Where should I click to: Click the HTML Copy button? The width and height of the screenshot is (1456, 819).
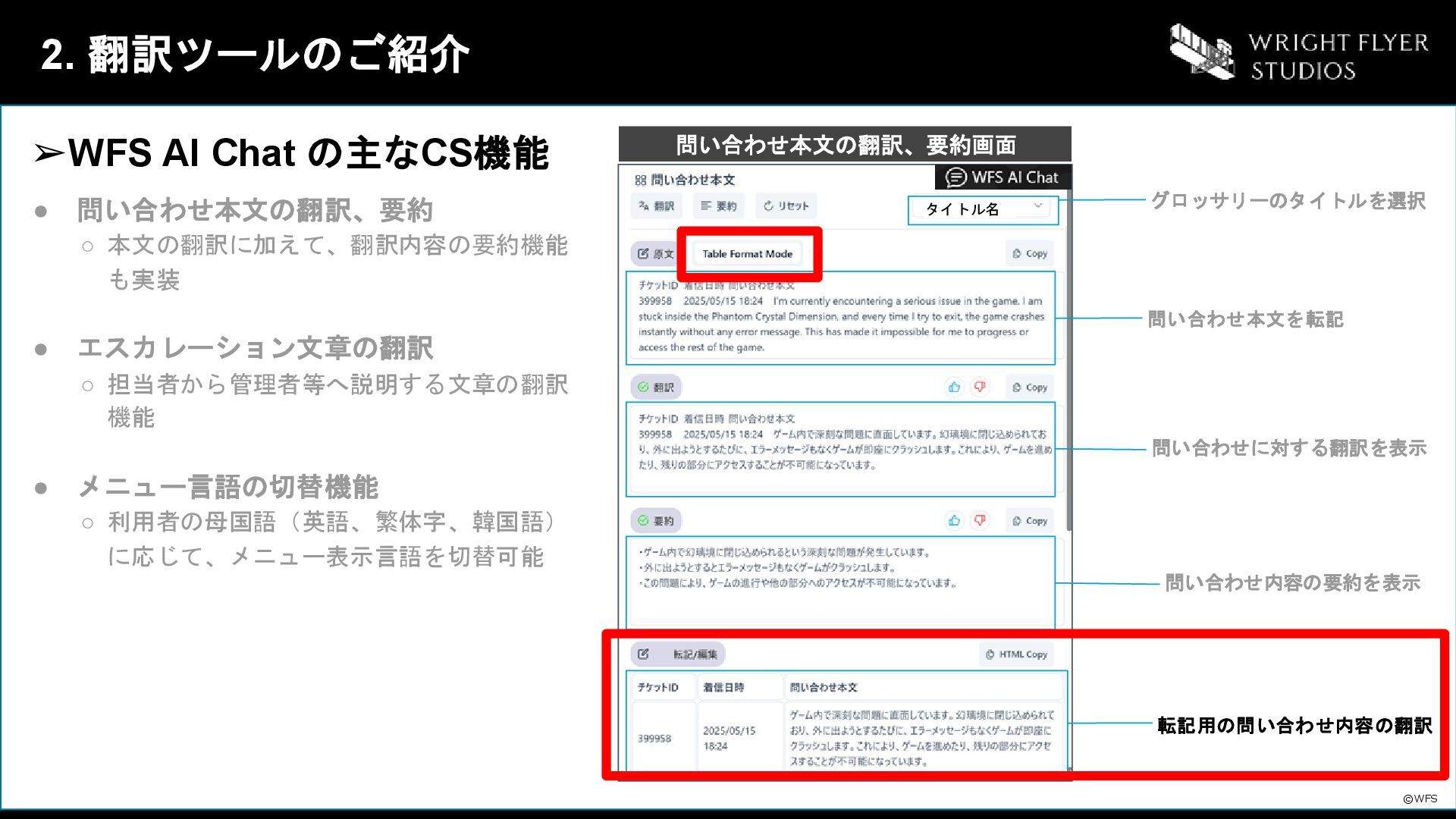(1016, 654)
